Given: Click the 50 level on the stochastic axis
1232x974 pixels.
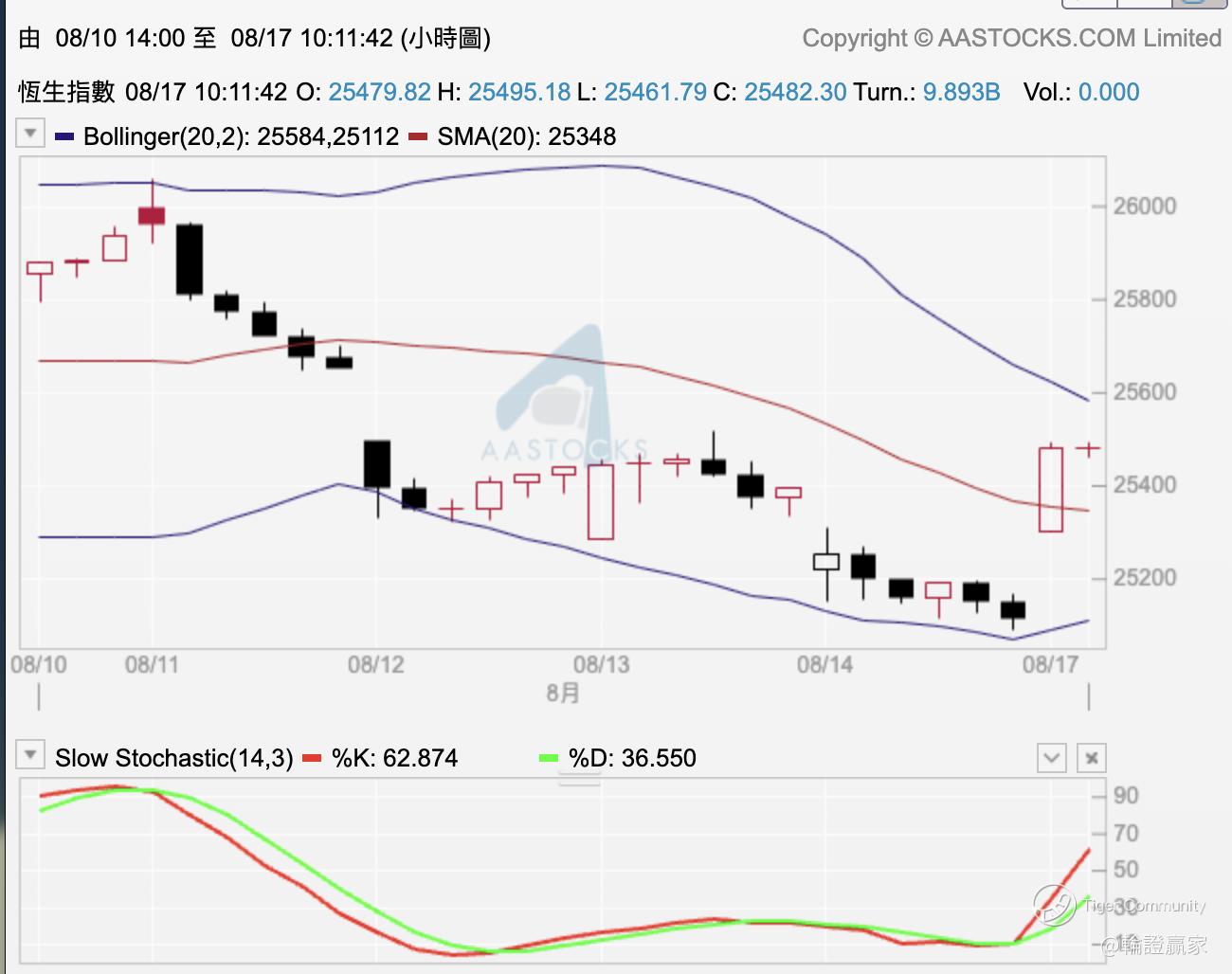Looking at the screenshot, I should click(1126, 870).
